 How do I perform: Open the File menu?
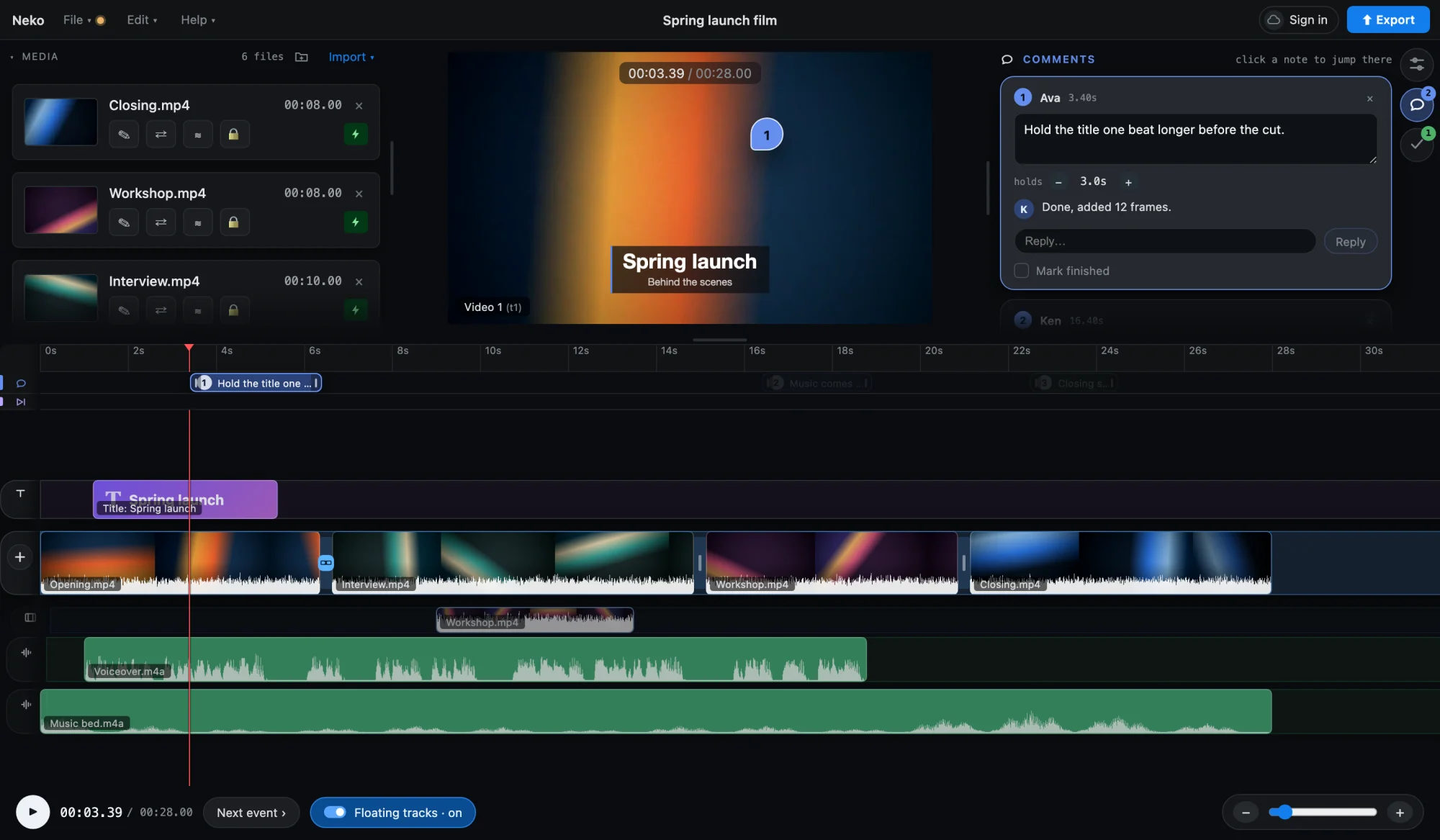[x=77, y=20]
